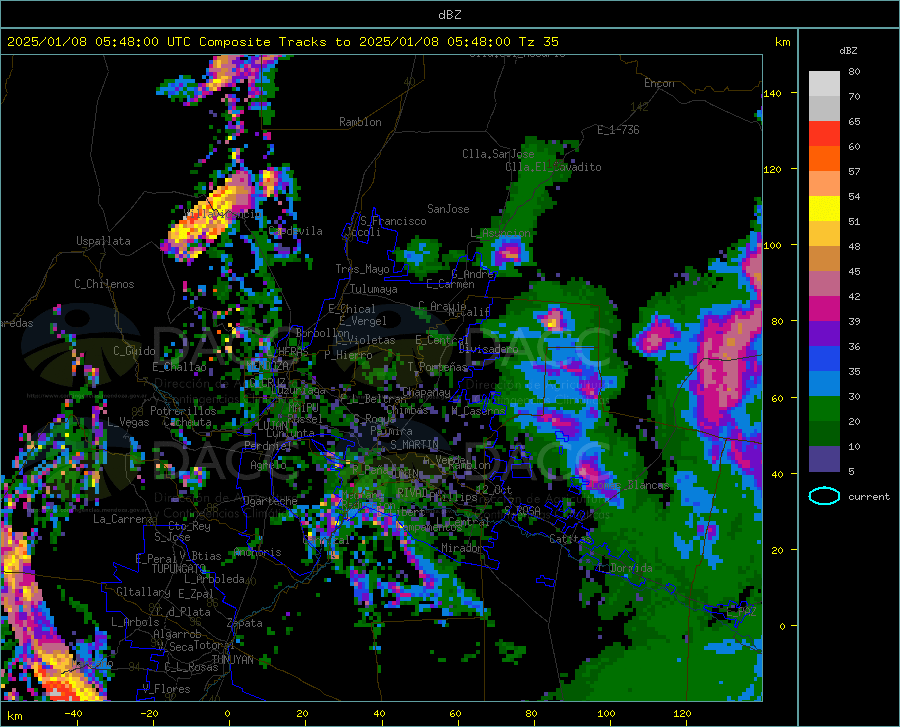Select the magenta 42–39 dBZ legend swatch
Image resolution: width=900 pixels, height=727 pixels.
click(824, 309)
